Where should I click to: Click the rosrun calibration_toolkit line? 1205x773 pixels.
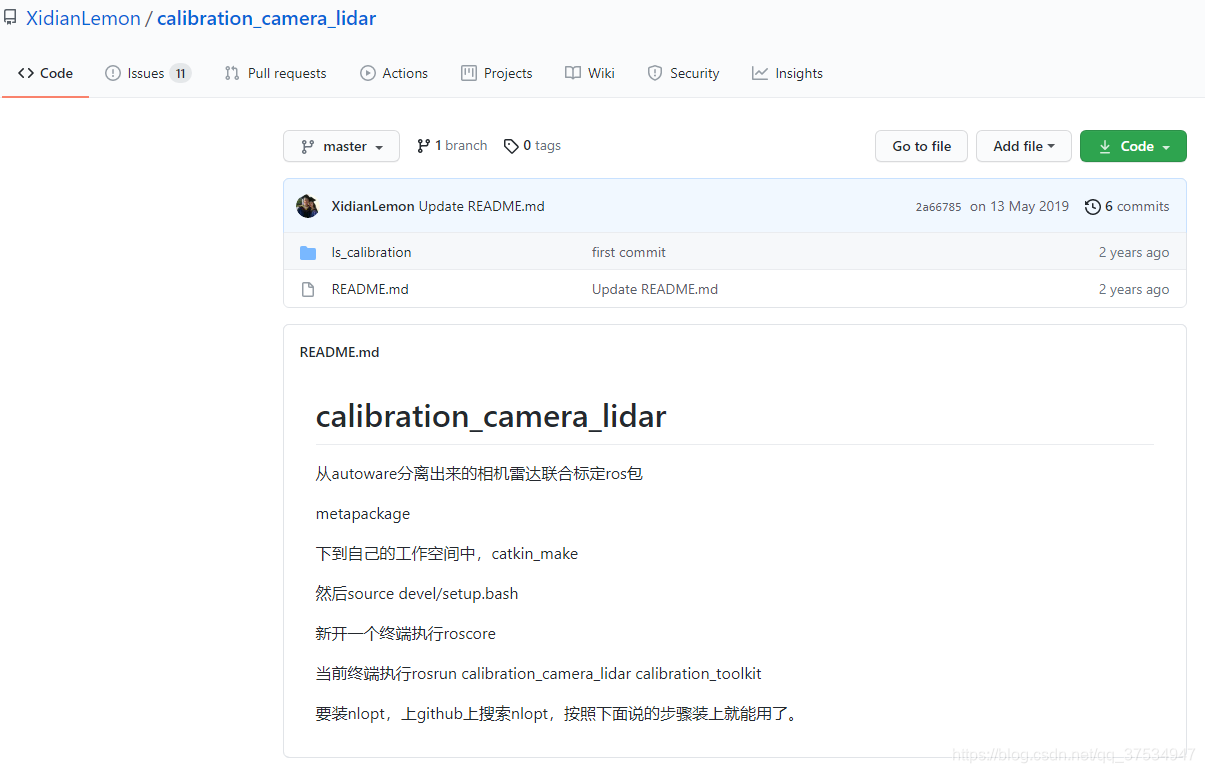click(539, 674)
